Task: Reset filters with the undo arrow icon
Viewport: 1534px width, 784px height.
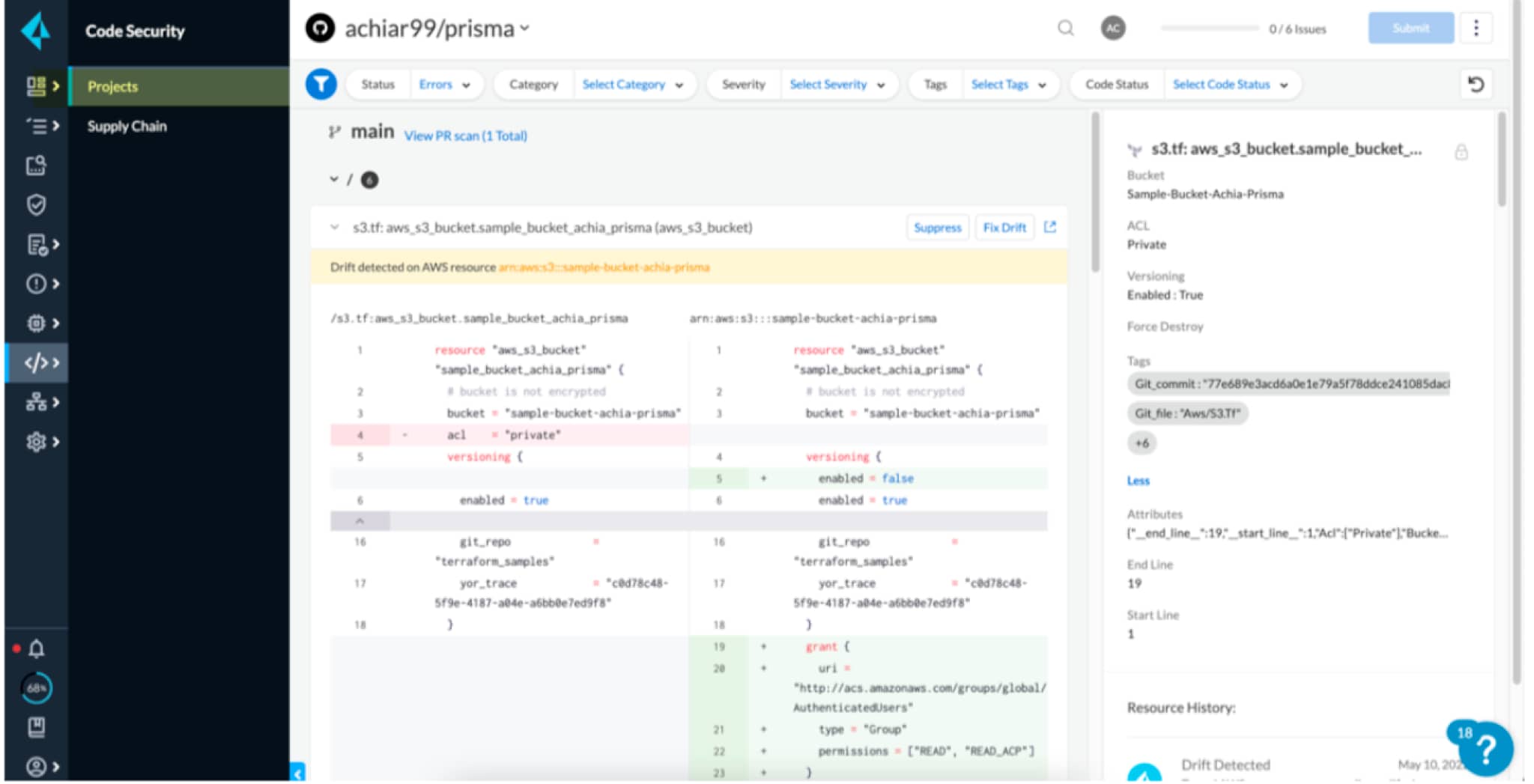Action: pos(1476,84)
